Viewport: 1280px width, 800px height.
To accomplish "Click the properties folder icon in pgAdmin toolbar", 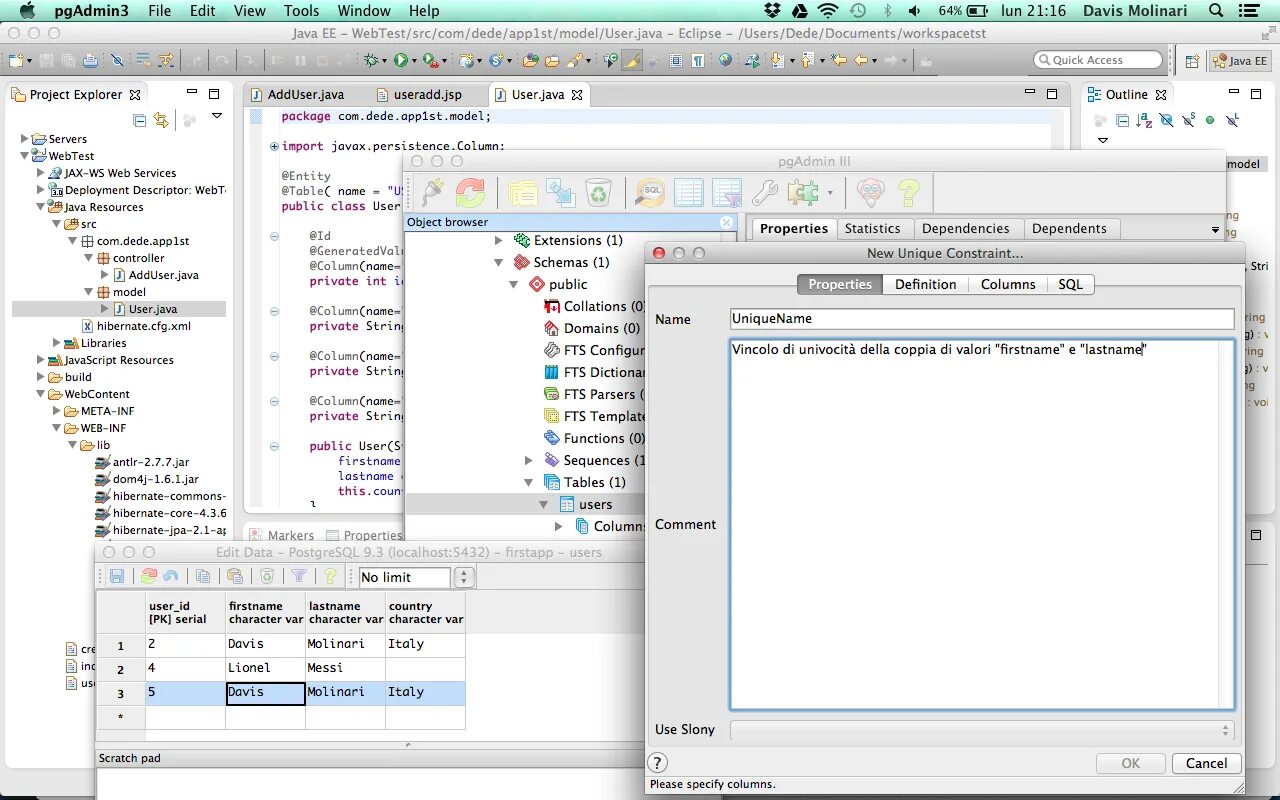I will 522,192.
